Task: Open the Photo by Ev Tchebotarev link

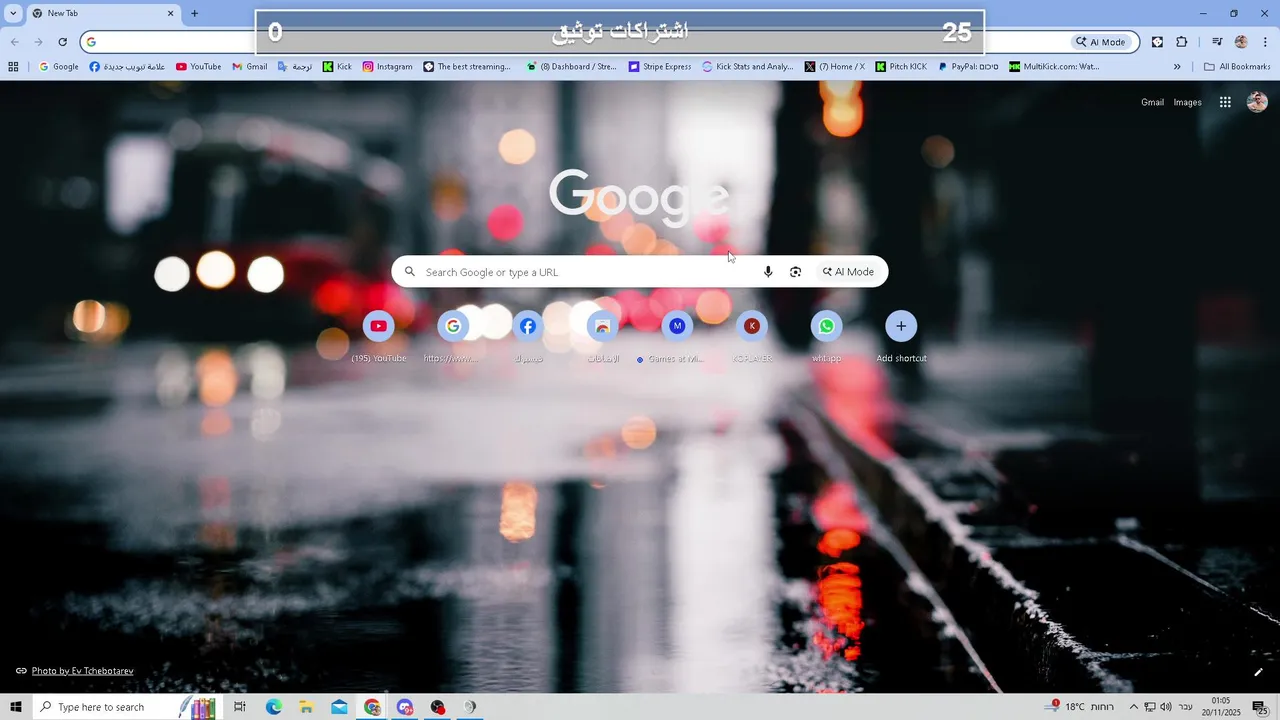Action: click(x=82, y=671)
